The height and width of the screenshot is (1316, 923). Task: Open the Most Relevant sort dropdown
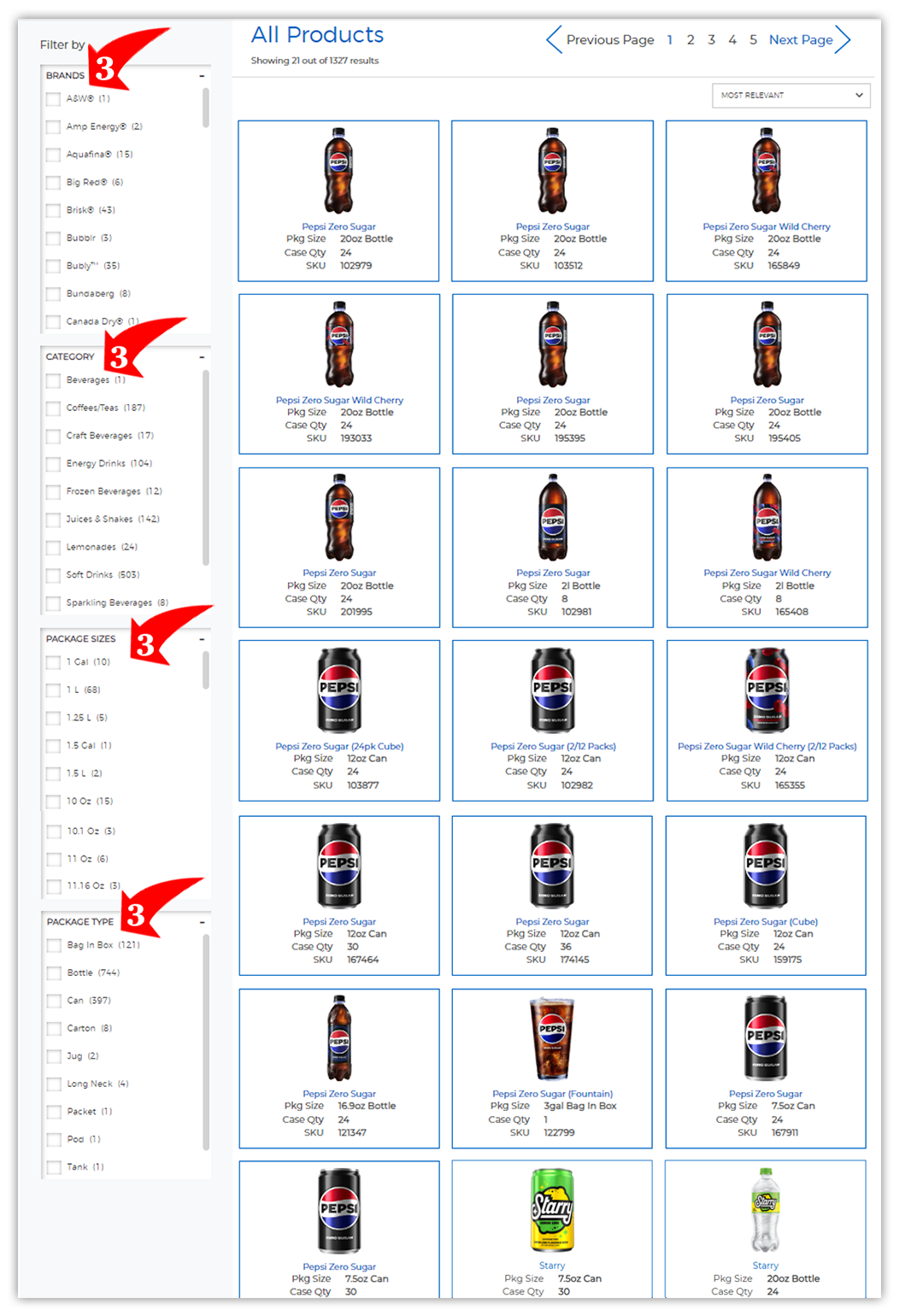click(x=791, y=96)
